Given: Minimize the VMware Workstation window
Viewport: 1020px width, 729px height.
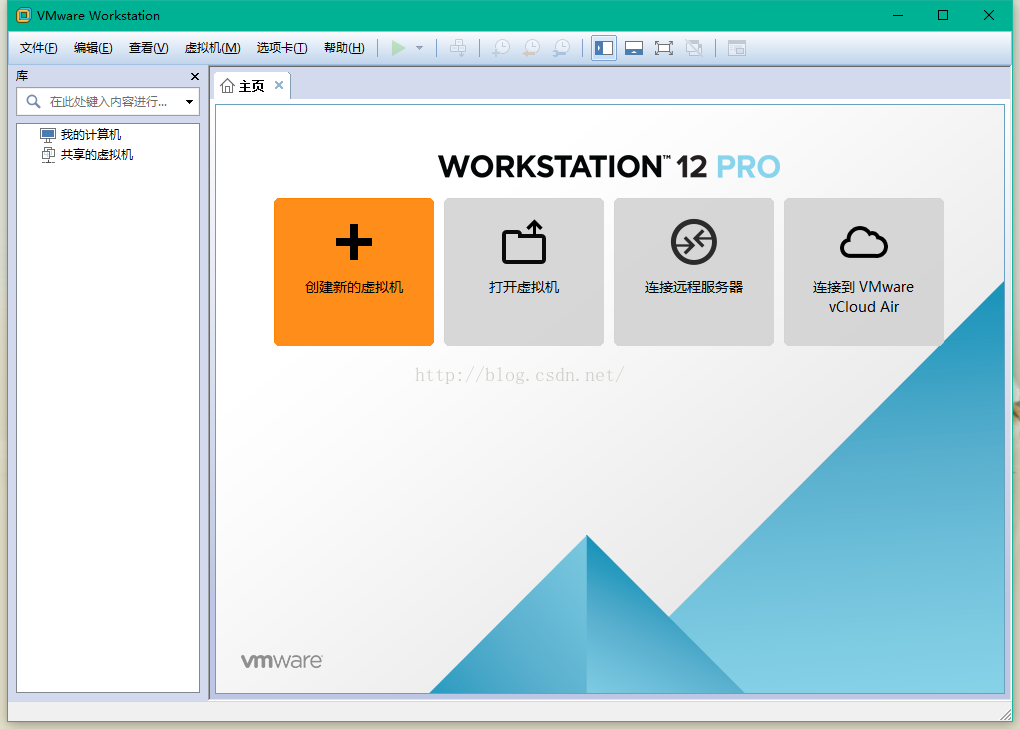Looking at the screenshot, I should pos(898,15).
